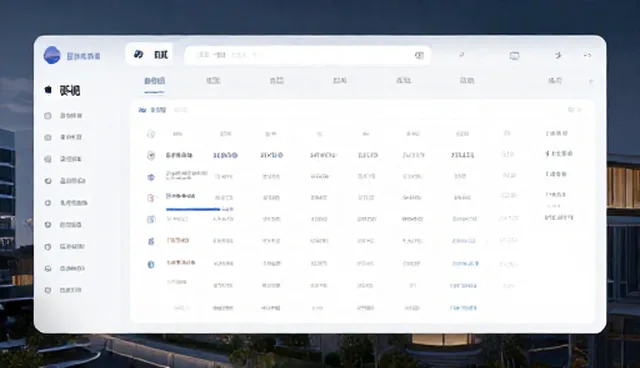This screenshot has height=368, width=640.
Task: Focus the search input field in header
Action: (307, 55)
